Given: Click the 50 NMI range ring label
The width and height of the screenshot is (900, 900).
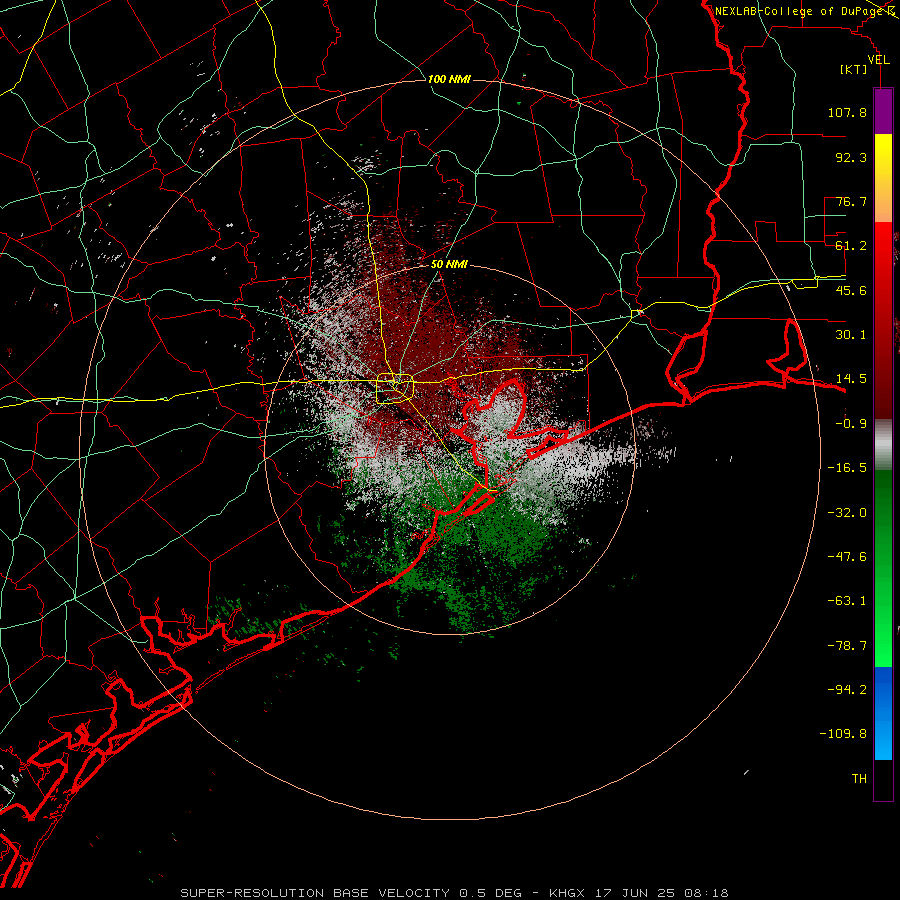Looking at the screenshot, I should point(449,265).
